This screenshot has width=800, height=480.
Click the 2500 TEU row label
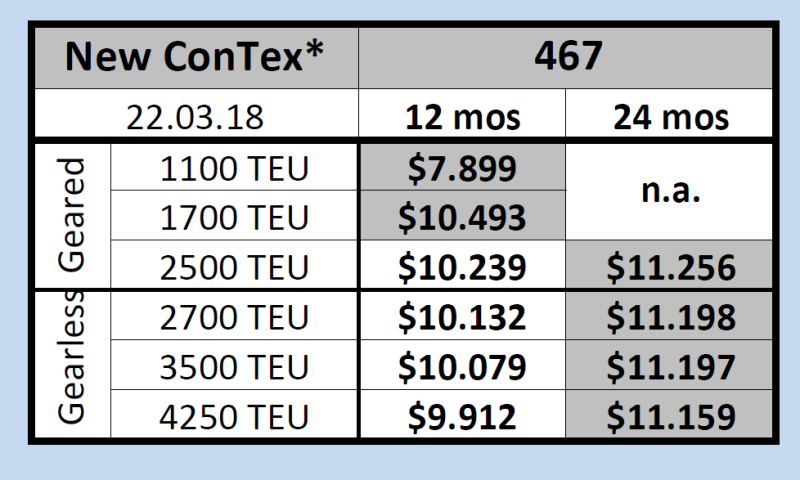point(234,265)
